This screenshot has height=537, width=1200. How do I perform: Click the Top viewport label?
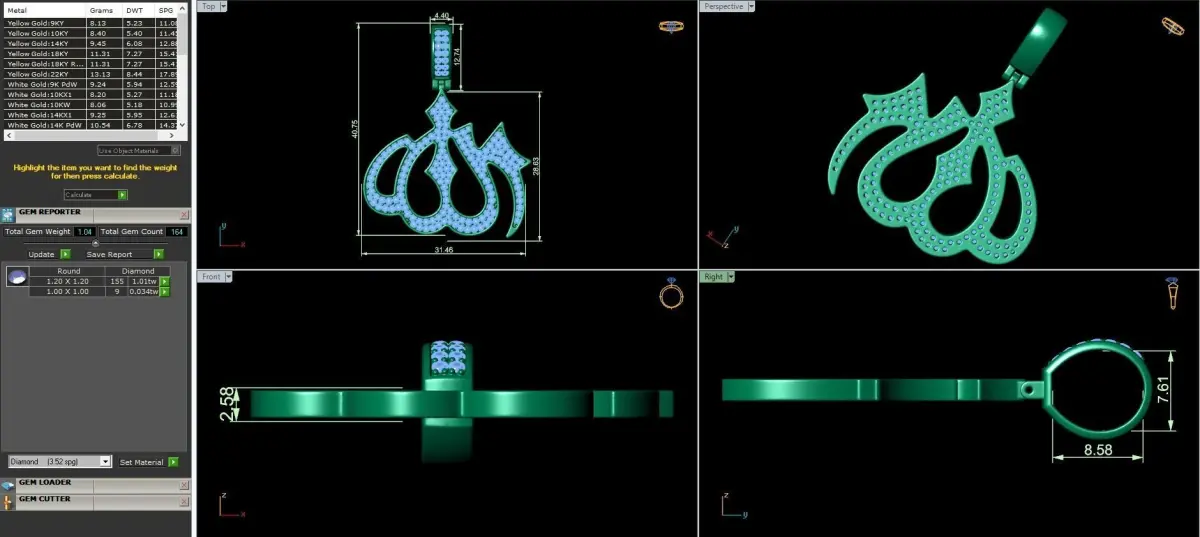pyautogui.click(x=208, y=6)
